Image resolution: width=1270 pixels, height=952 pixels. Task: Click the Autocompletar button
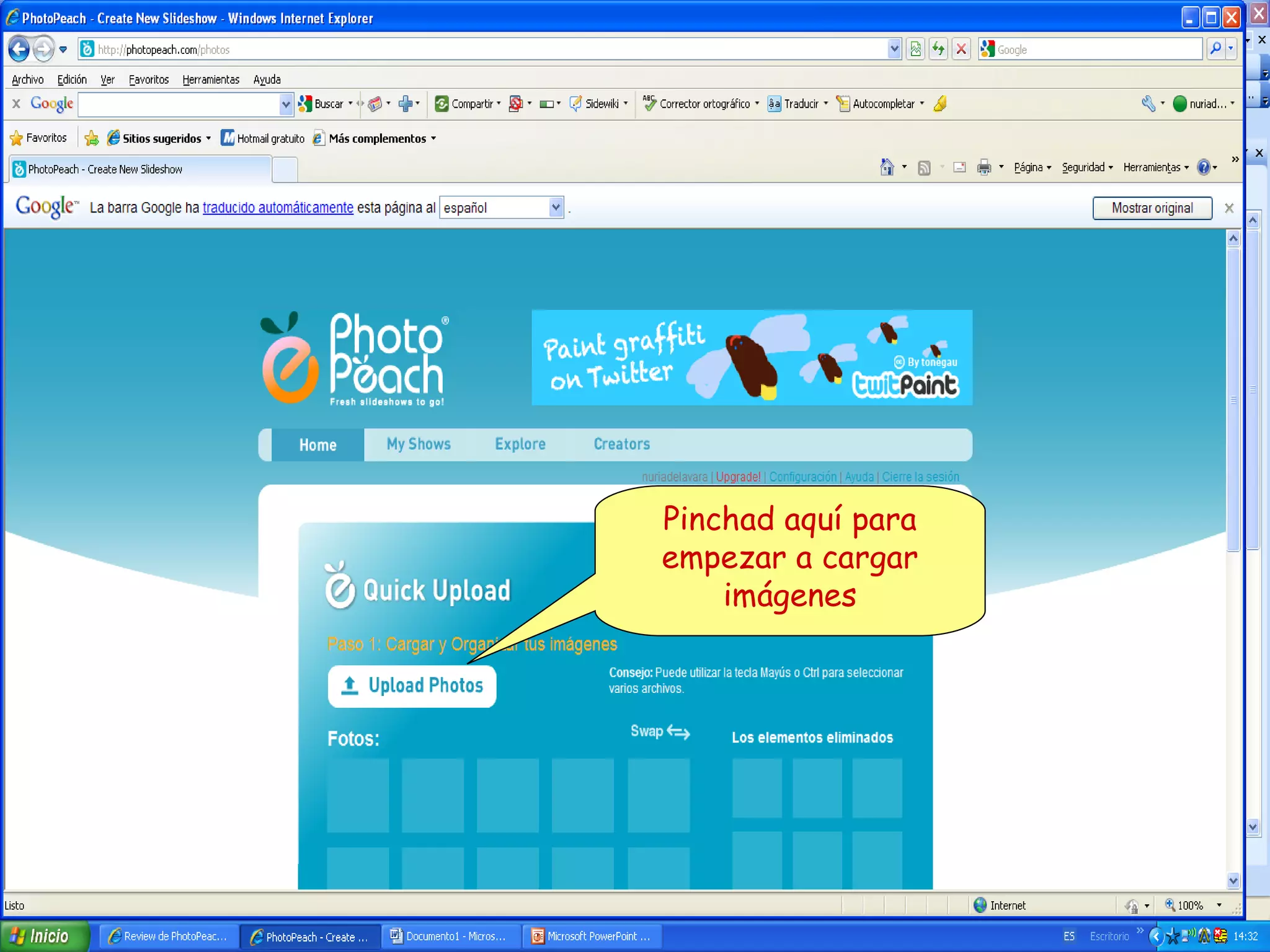click(876, 104)
